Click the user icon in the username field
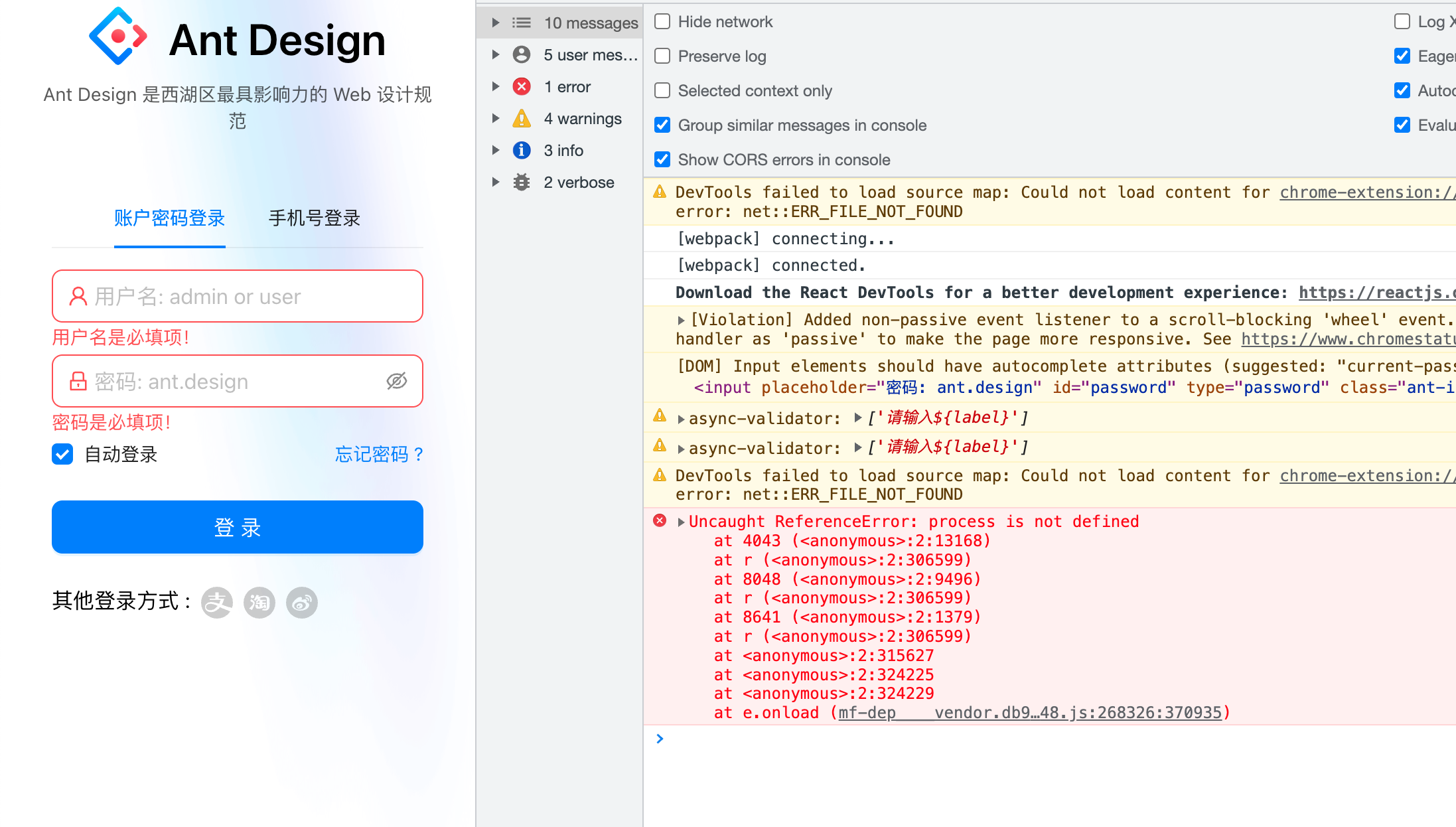The height and width of the screenshot is (827, 1456). click(x=78, y=296)
